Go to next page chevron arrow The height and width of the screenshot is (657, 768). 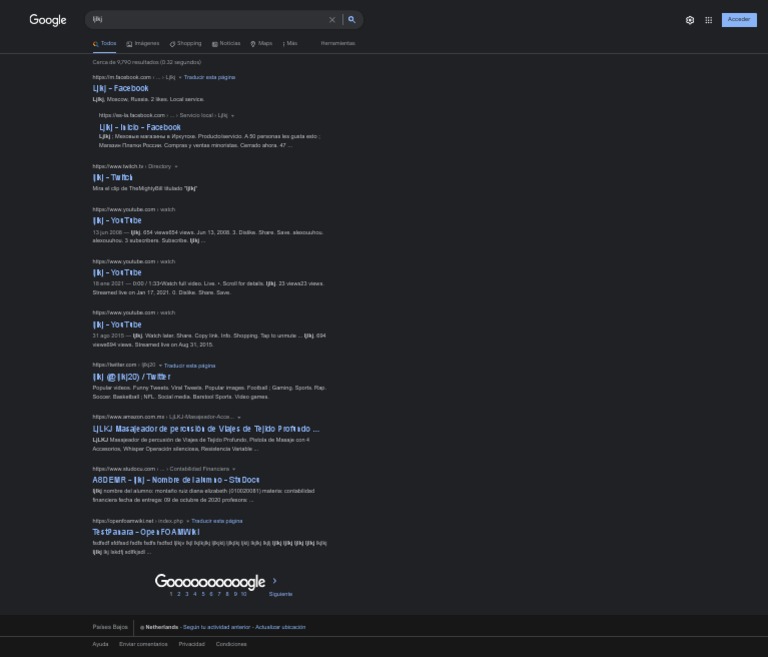pos(275,581)
